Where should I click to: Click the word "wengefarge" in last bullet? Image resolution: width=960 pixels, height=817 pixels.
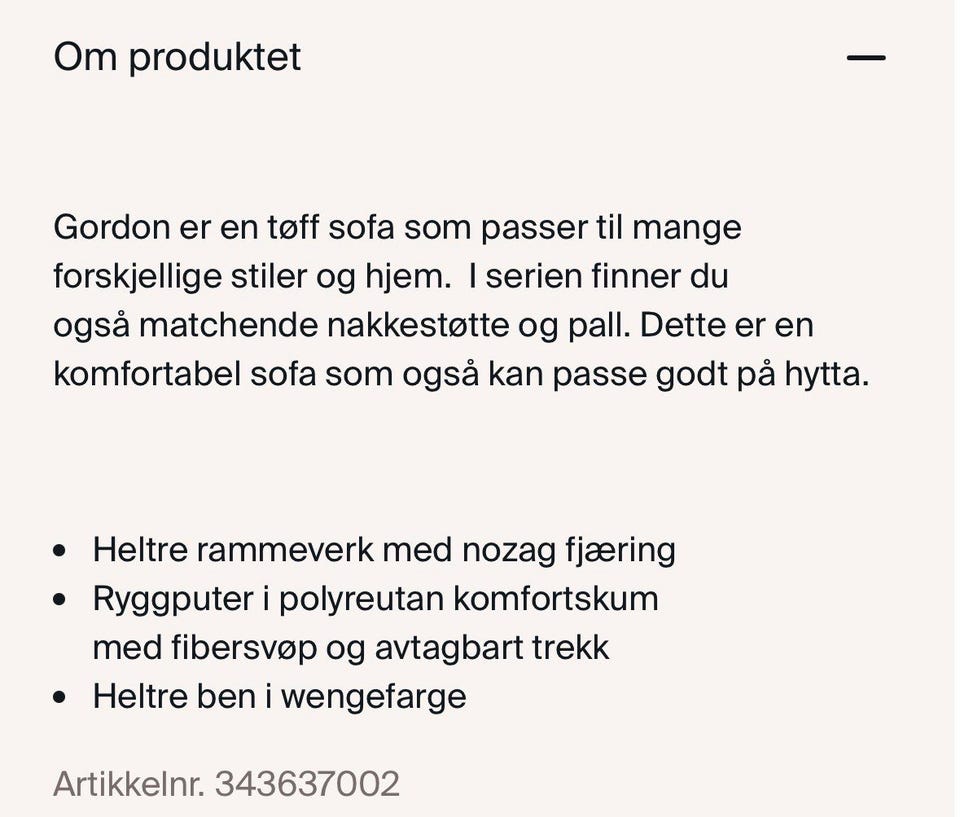click(x=373, y=698)
